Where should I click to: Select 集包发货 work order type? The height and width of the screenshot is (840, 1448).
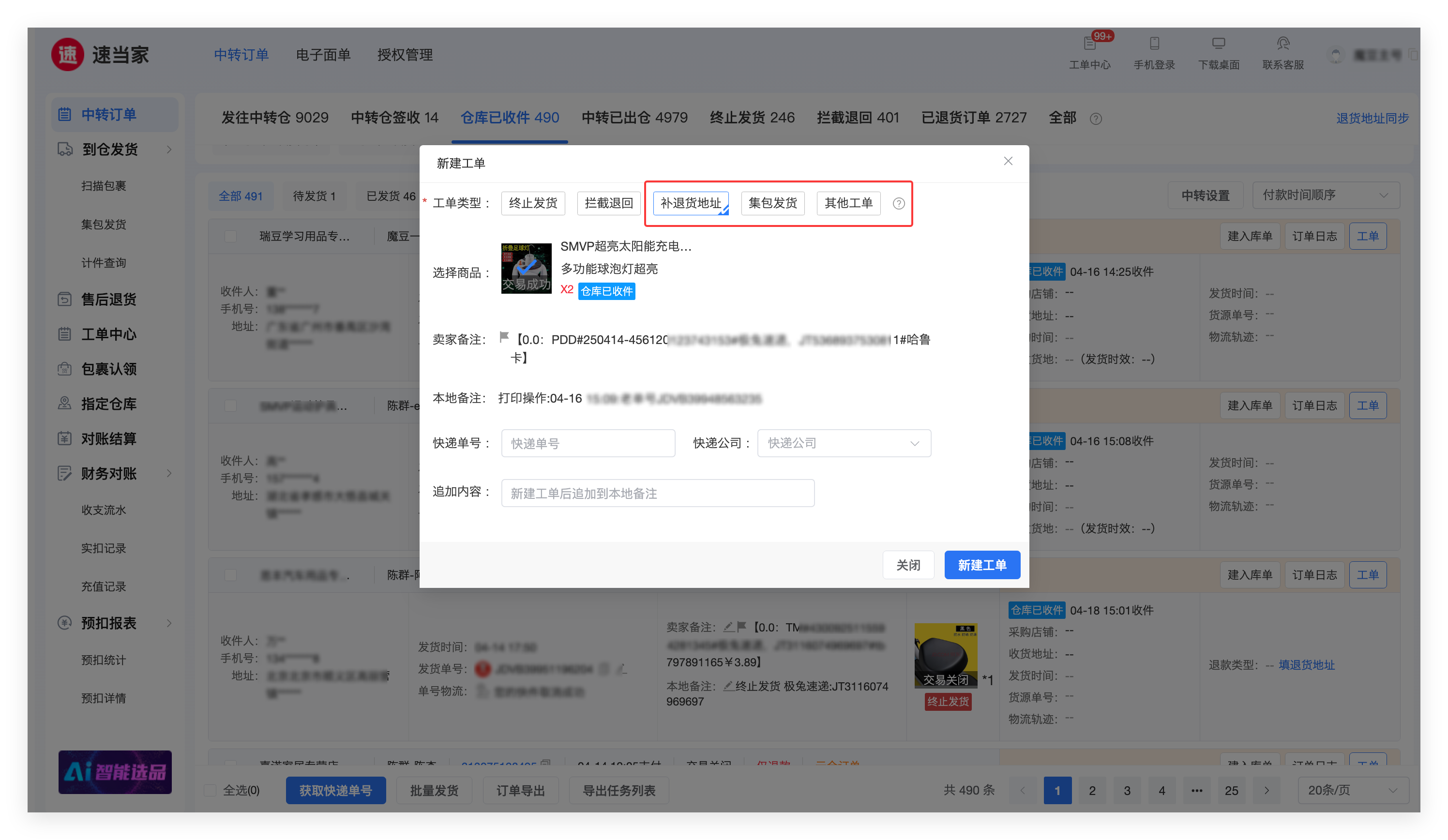tap(772, 203)
